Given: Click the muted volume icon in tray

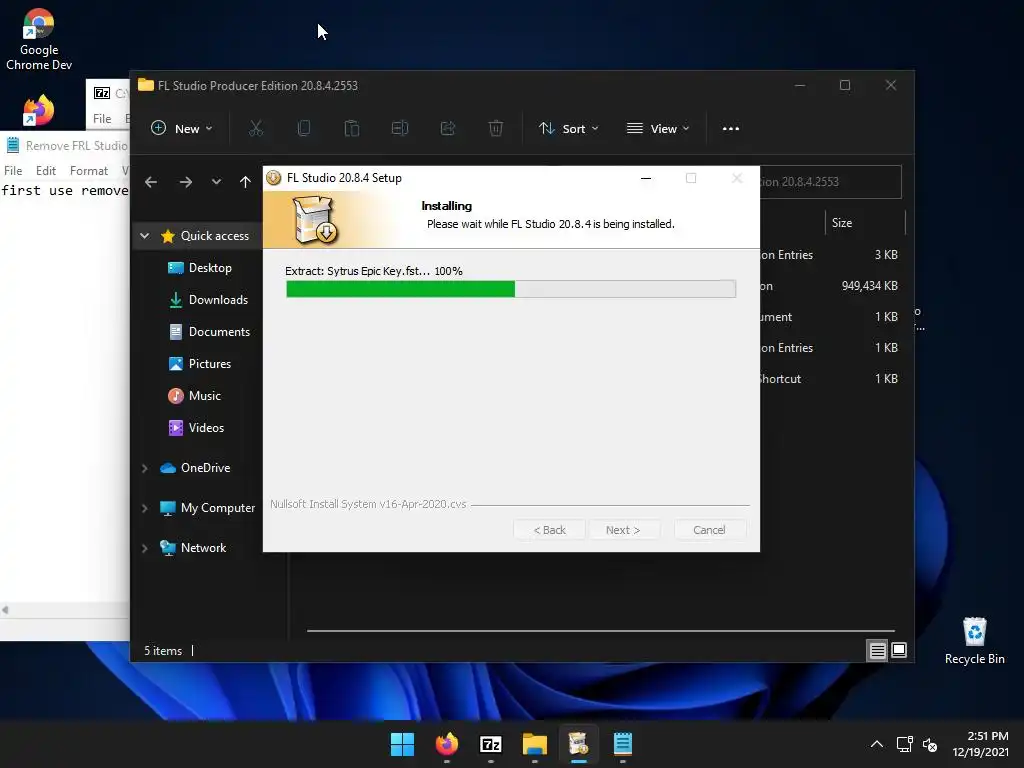Looking at the screenshot, I should 930,744.
